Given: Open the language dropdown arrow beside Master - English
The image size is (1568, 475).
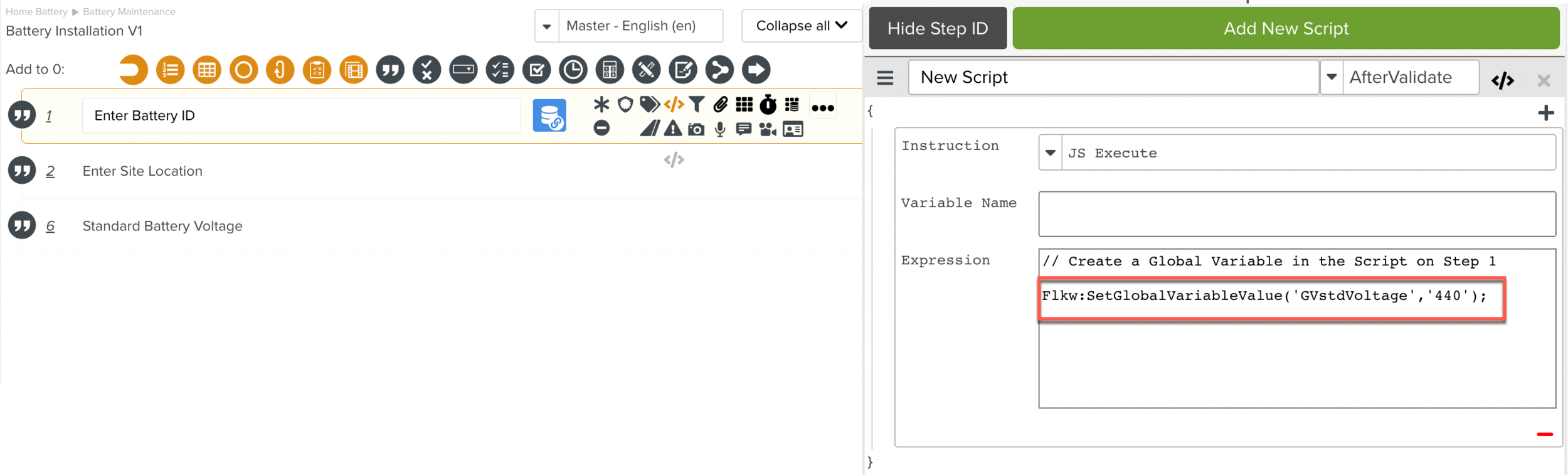Looking at the screenshot, I should click(547, 26).
